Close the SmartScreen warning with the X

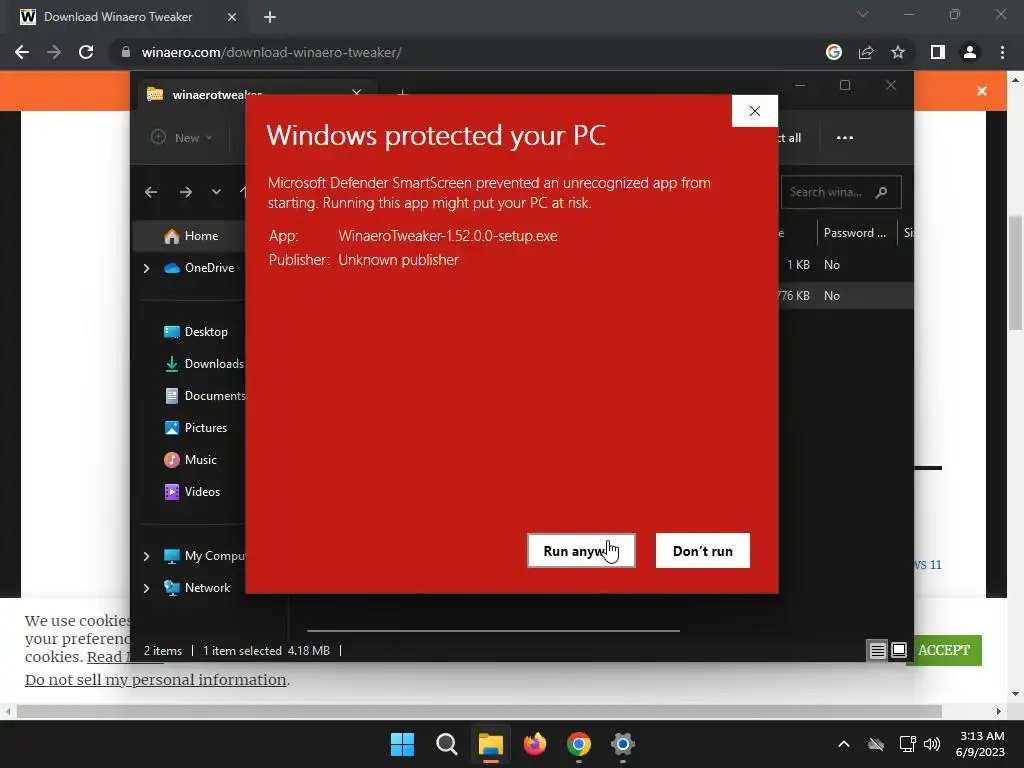755,111
